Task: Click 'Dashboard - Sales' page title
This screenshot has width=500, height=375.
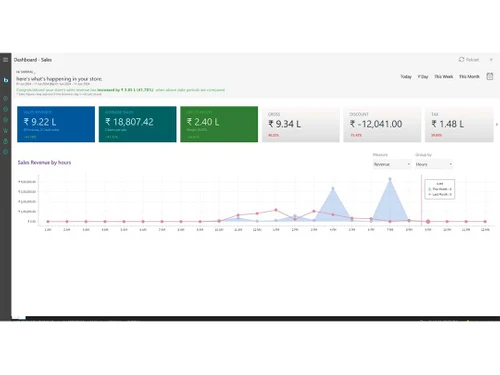Action: (x=33, y=60)
